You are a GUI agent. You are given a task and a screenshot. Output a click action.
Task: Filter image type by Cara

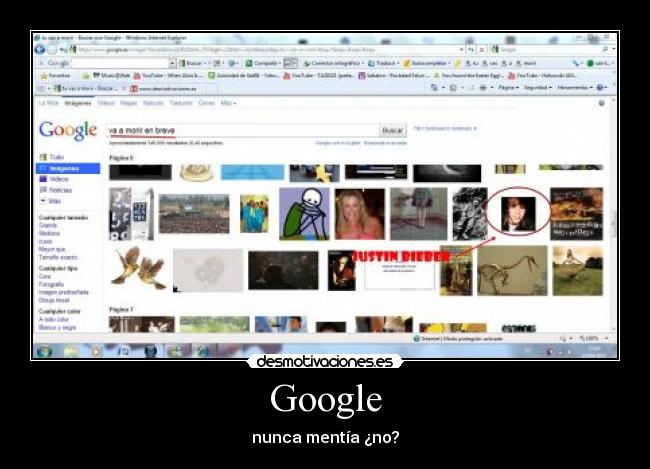click(45, 276)
